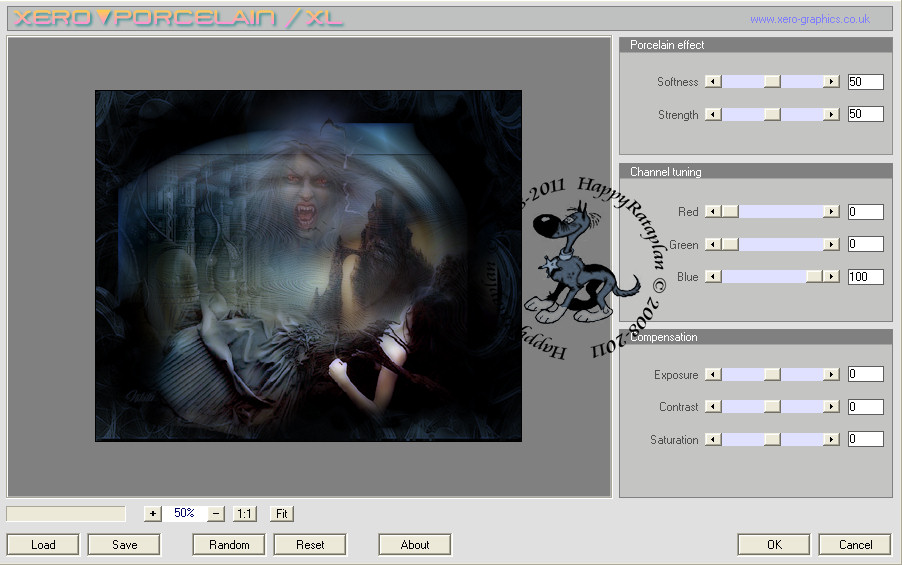Screen dimensions: 902x565
Task: Apply the filter with OK
Action: click(x=774, y=545)
